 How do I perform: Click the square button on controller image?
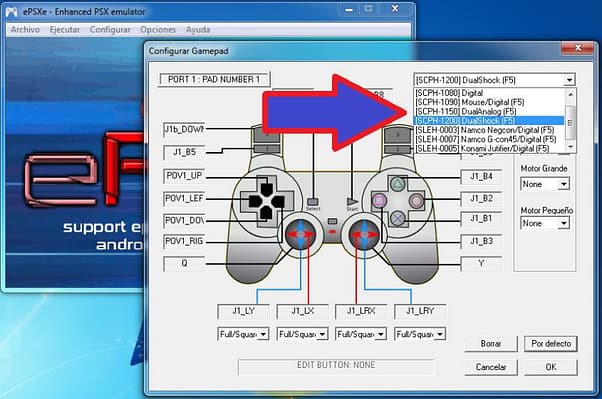pos(380,200)
